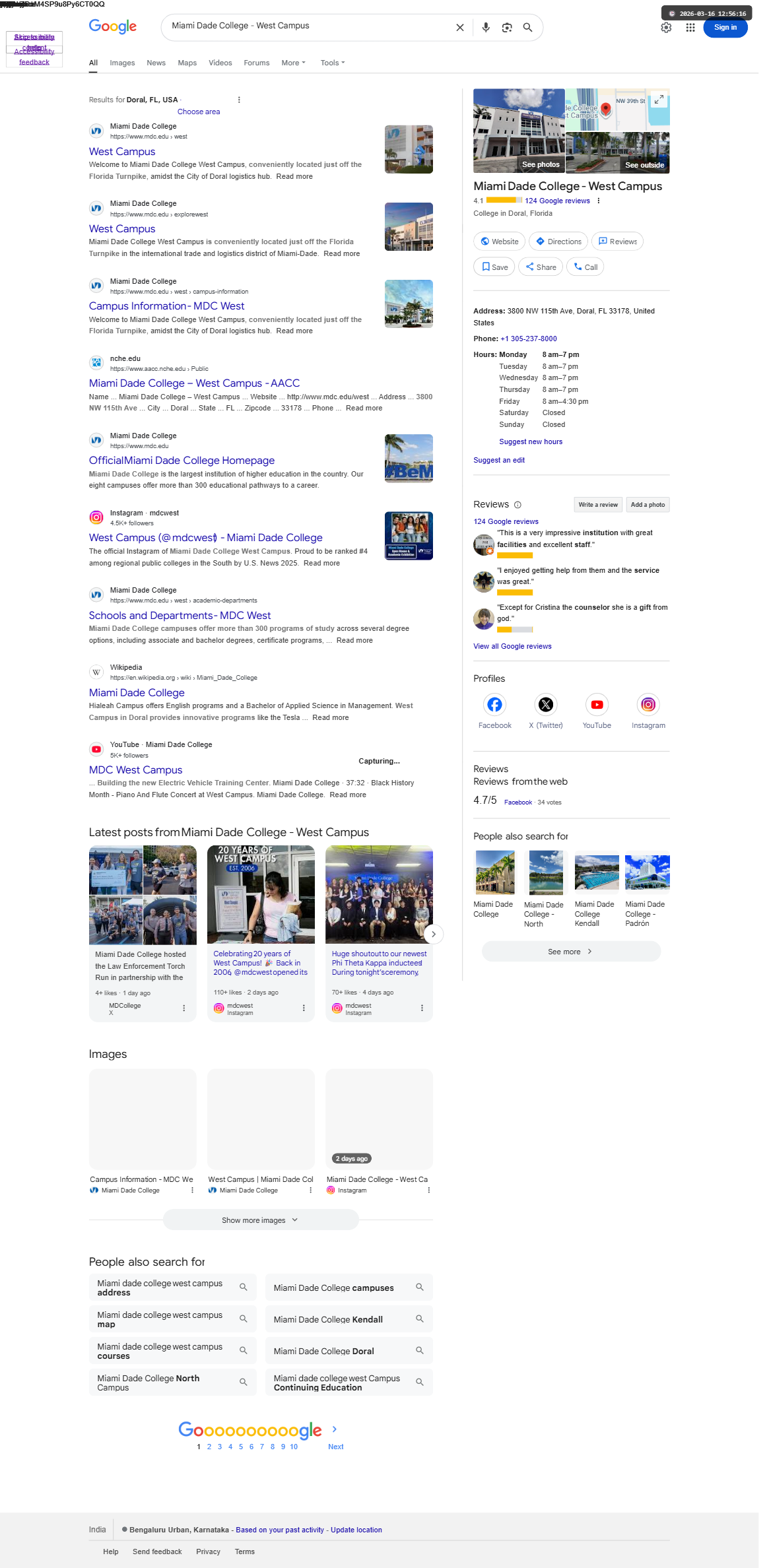Open See outside street view thumbnail
The height and width of the screenshot is (1568, 767).
(x=617, y=152)
